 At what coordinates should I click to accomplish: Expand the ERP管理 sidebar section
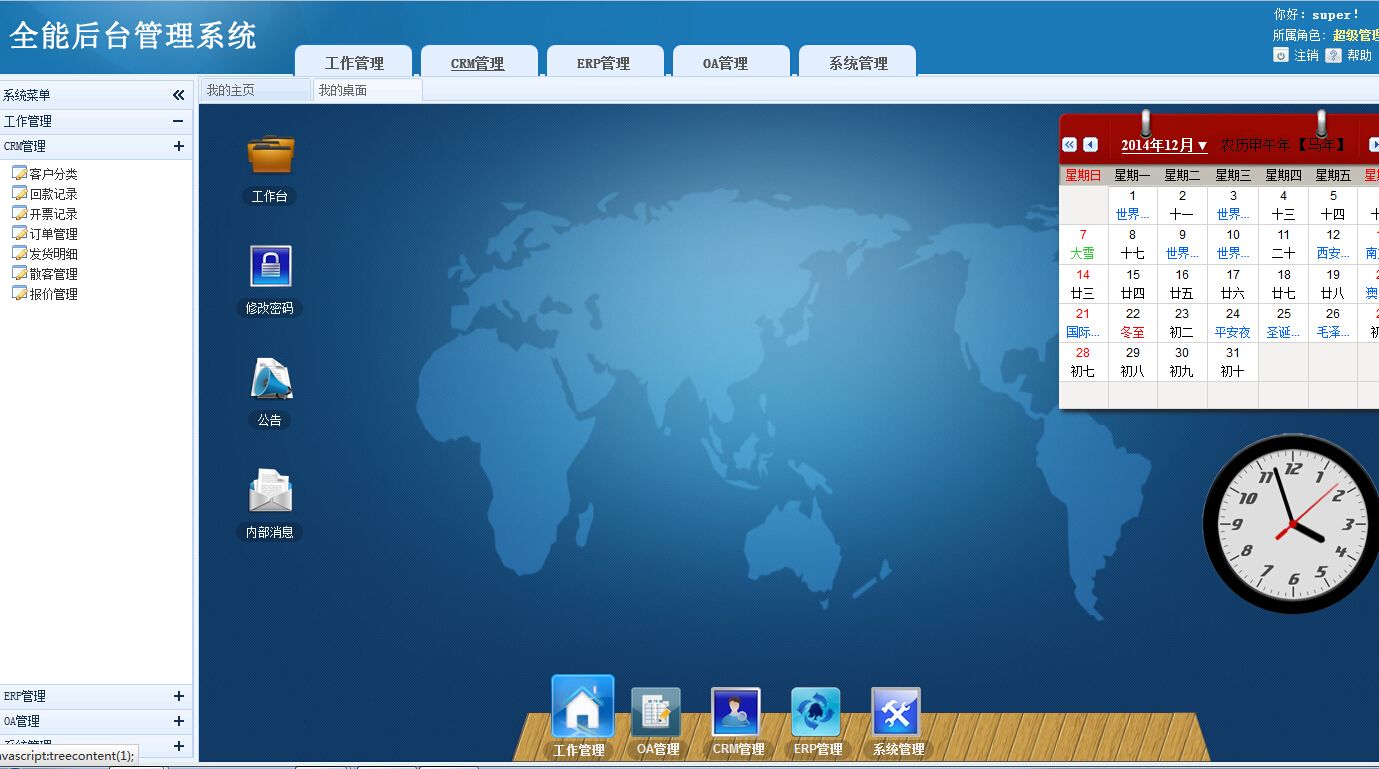[x=178, y=695]
